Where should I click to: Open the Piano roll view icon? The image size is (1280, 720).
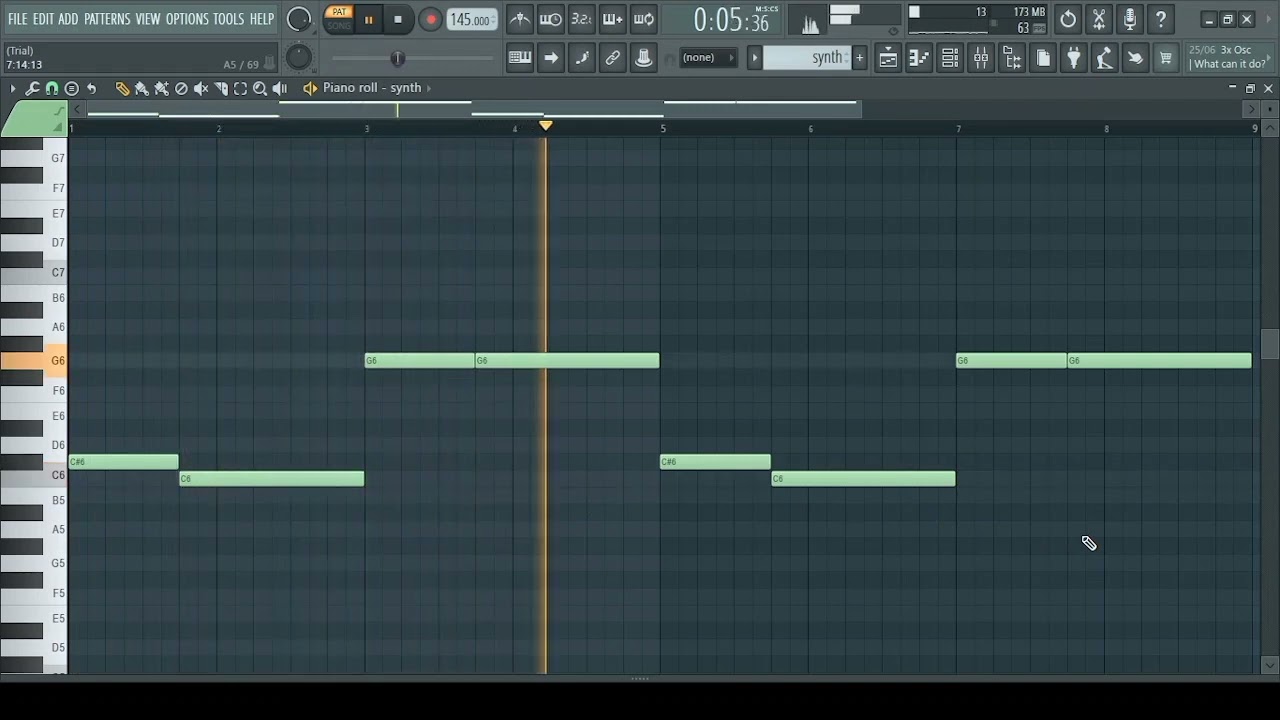pos(919,59)
